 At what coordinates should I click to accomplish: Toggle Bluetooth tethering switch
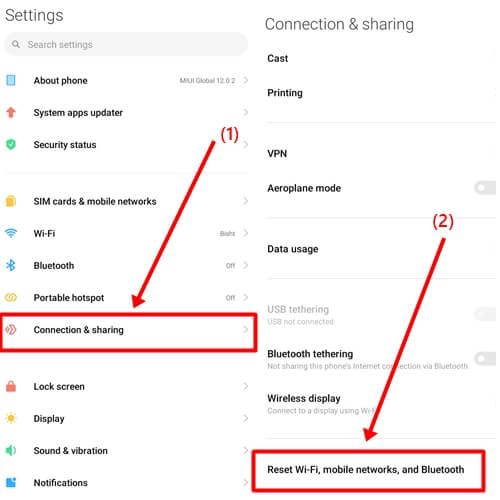coord(485,359)
